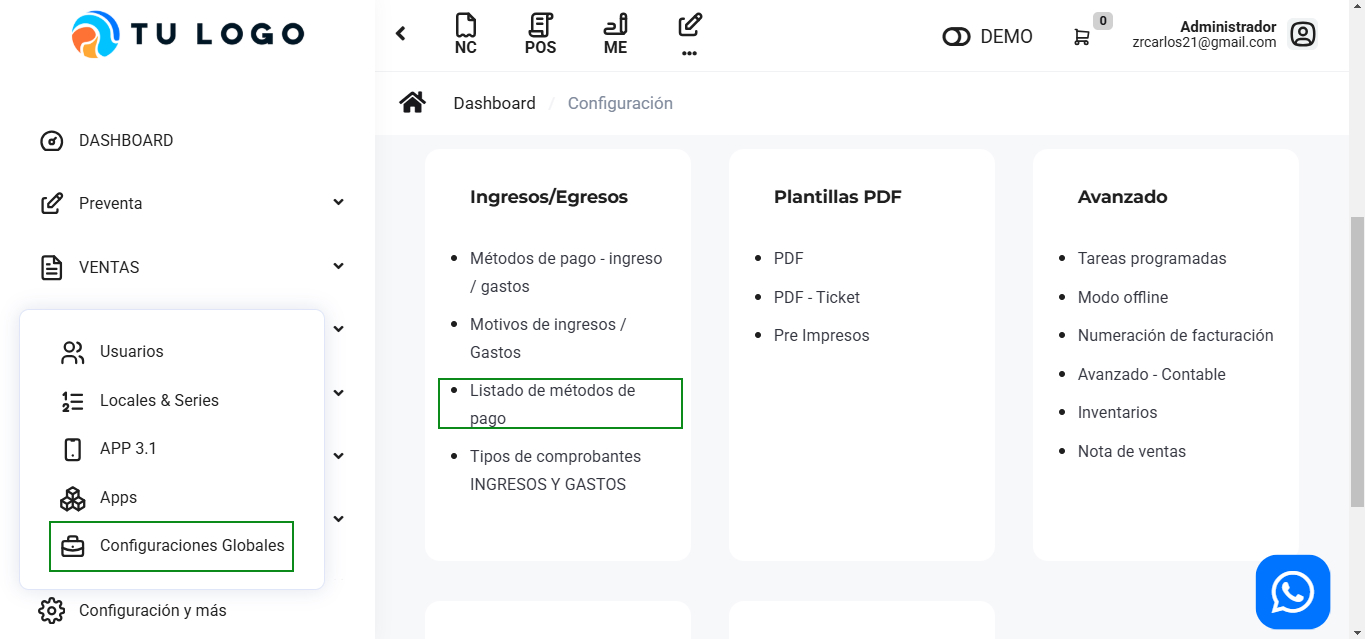Open Locales & Series menu entry
The width and height of the screenshot is (1365, 639).
(159, 400)
